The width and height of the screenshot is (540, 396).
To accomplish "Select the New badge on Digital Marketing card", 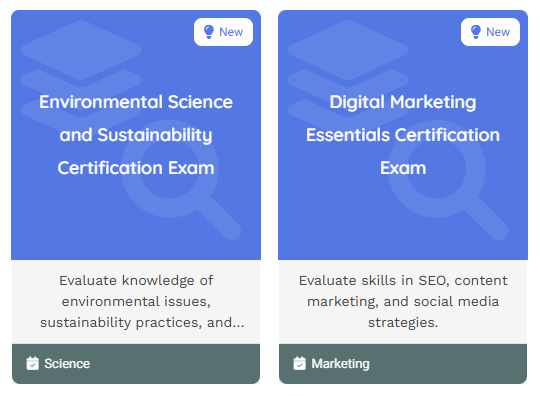I will point(490,32).
